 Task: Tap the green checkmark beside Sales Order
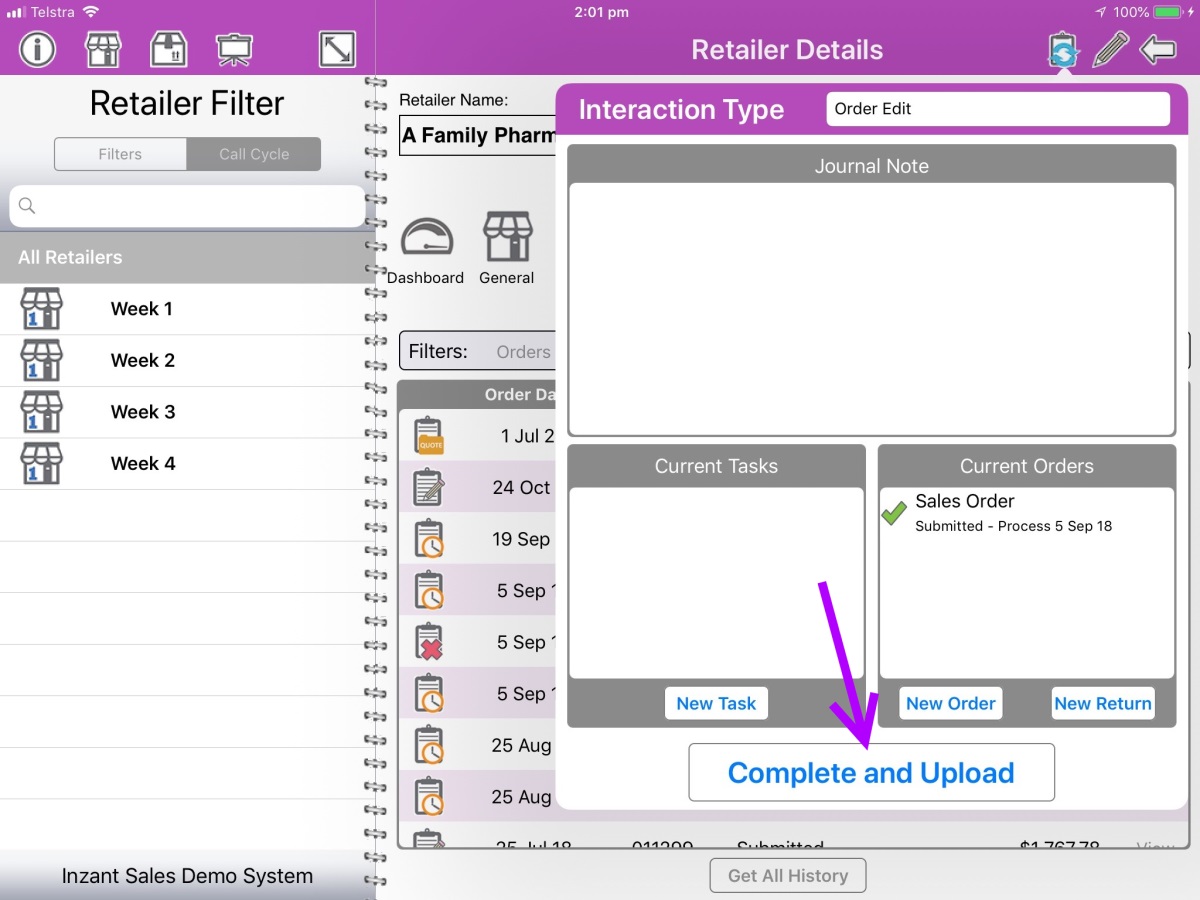[894, 514]
